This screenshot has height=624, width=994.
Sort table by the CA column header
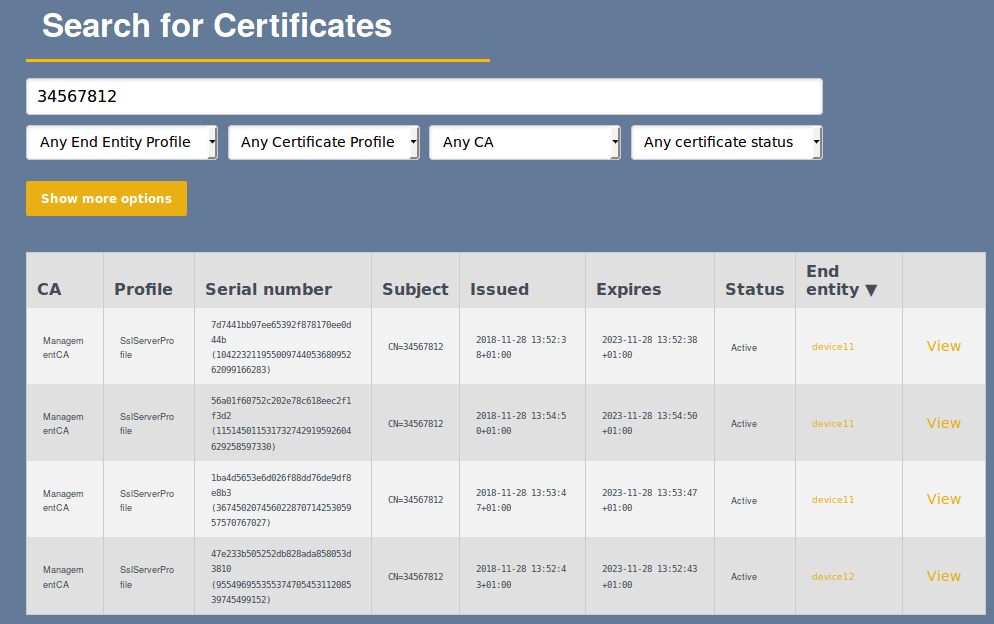point(49,289)
